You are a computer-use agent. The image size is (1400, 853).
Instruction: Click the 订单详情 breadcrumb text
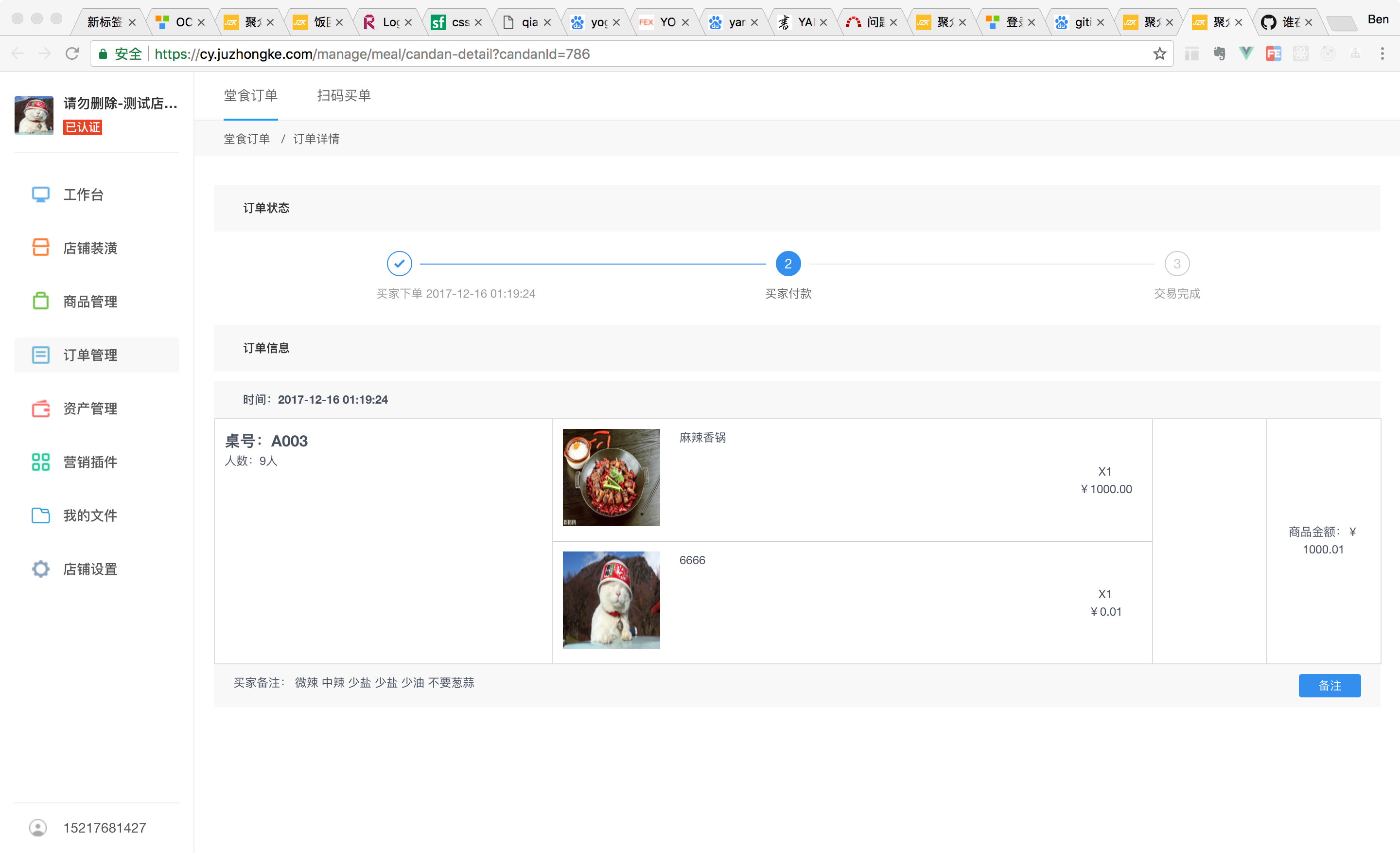[x=316, y=139]
